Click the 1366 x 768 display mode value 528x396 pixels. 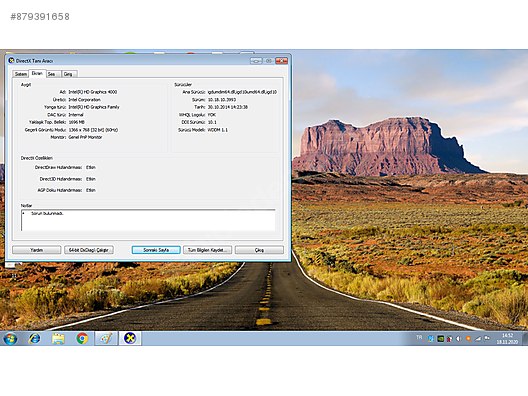pyautogui.click(x=93, y=130)
